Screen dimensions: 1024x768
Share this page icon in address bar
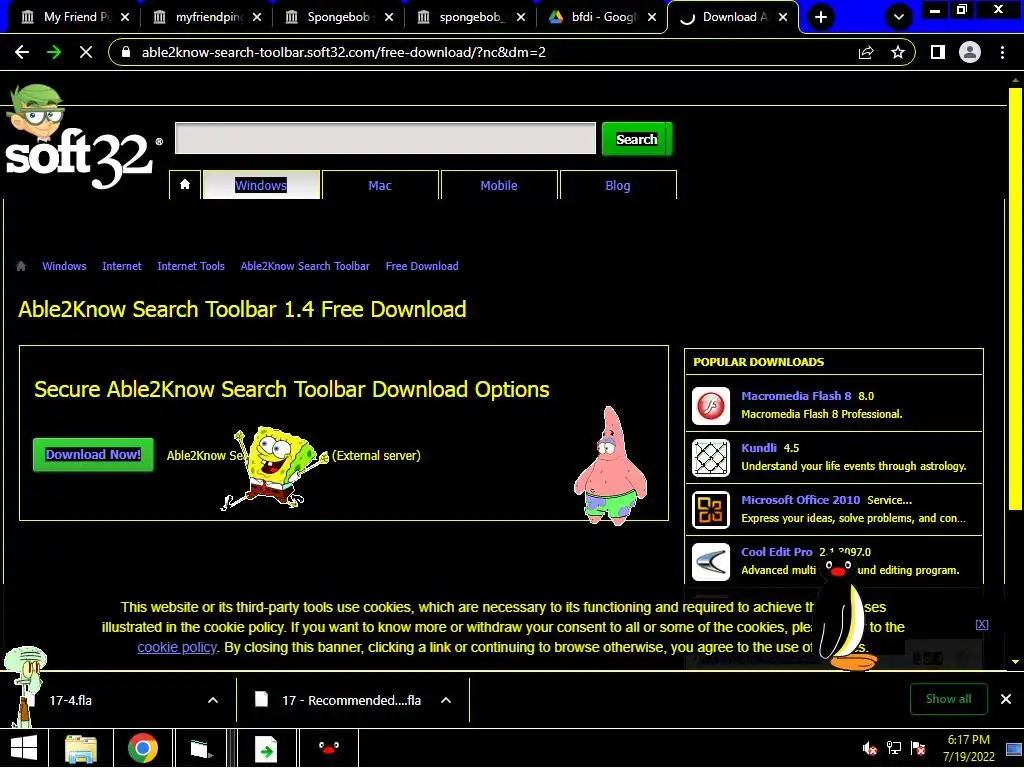[866, 52]
